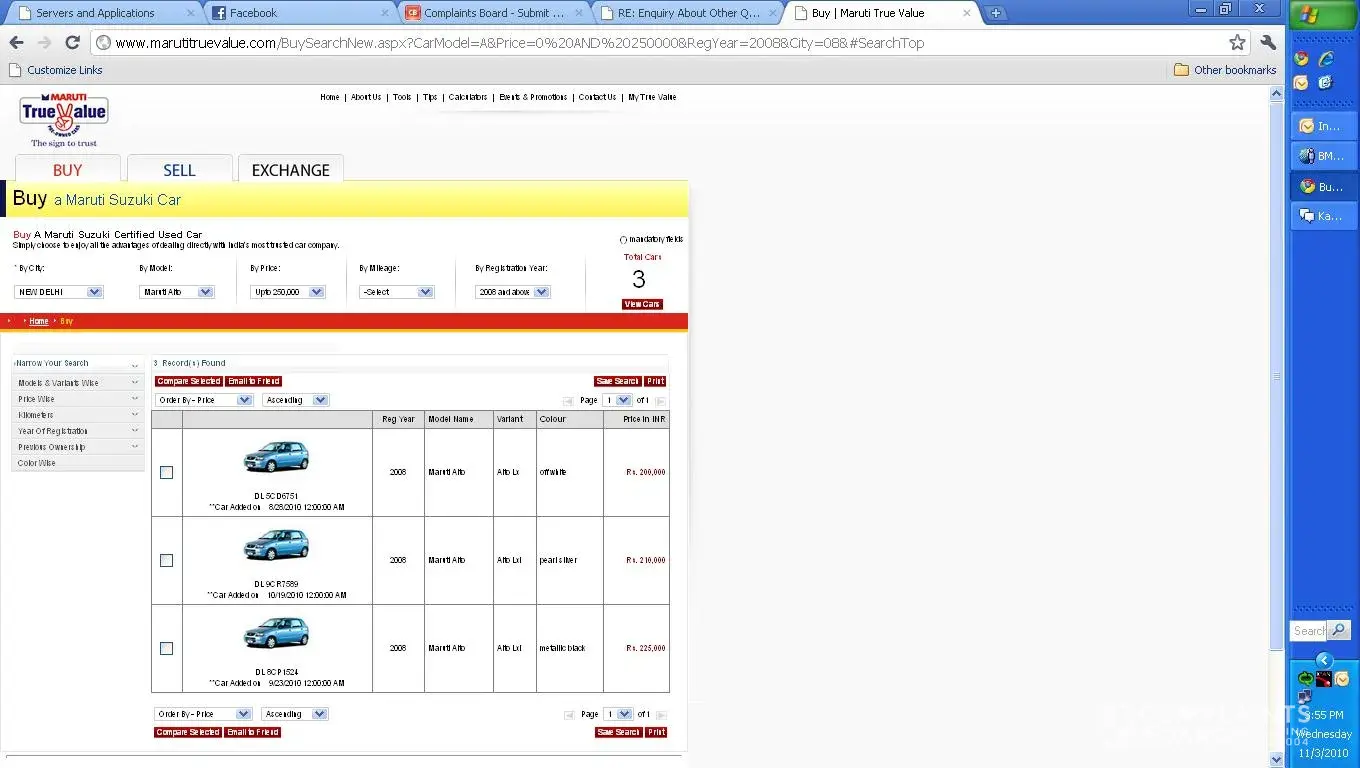Click Compare Selected above the results table
The width and height of the screenshot is (1360, 768).
coord(188,381)
